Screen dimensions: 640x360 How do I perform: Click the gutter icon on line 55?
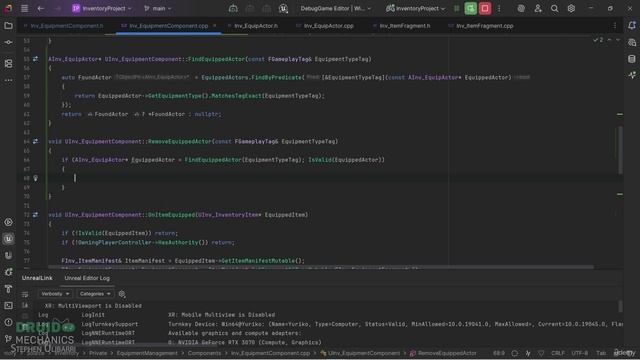click(36, 59)
